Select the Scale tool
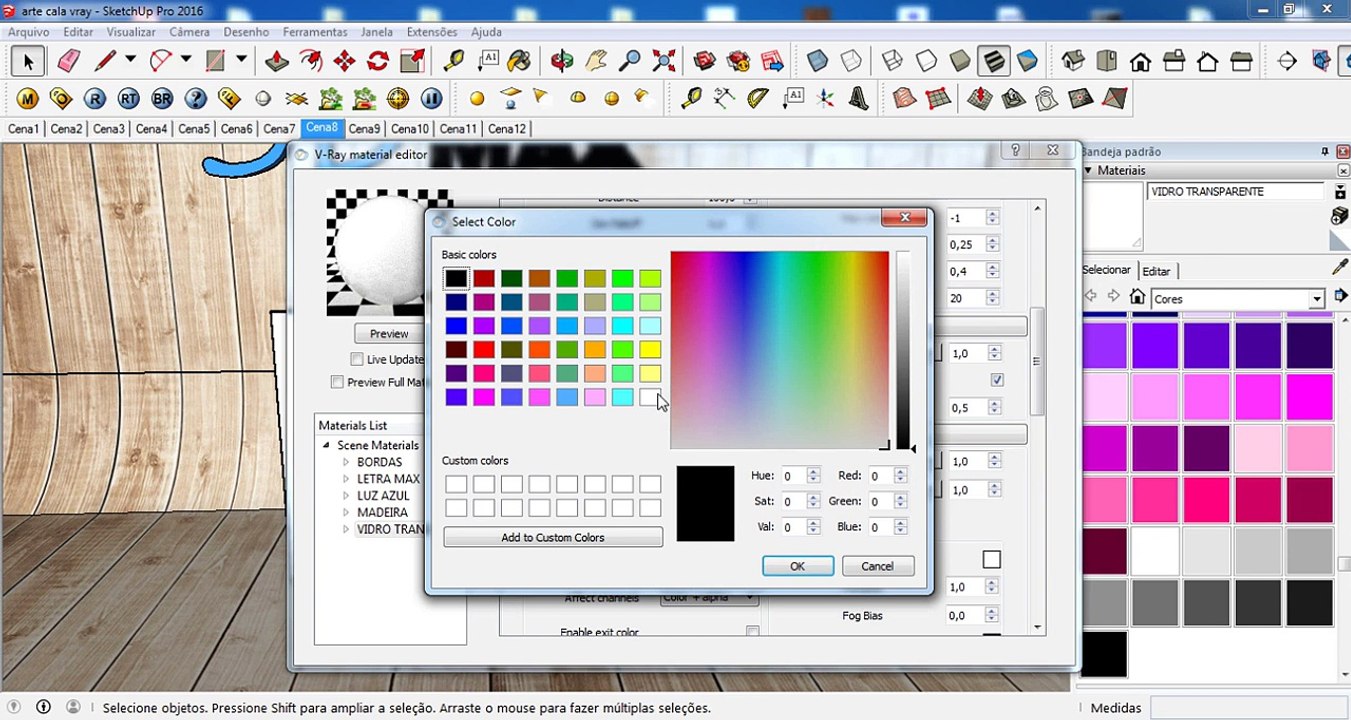The width and height of the screenshot is (1351, 720). coord(412,62)
